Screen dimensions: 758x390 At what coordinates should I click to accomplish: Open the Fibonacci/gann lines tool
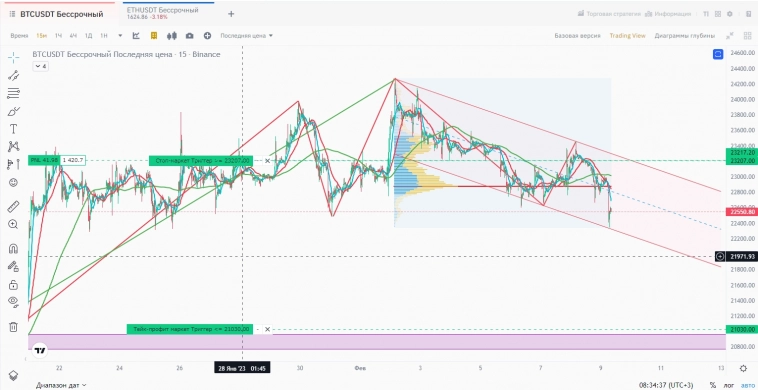(x=14, y=93)
